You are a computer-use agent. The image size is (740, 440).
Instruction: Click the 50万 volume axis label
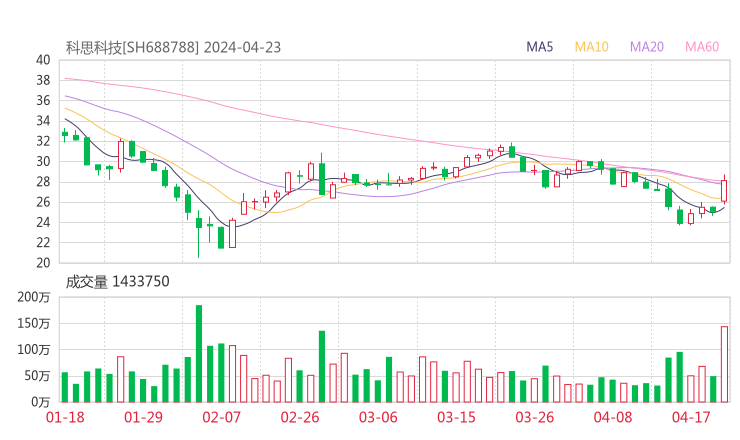tap(37, 376)
